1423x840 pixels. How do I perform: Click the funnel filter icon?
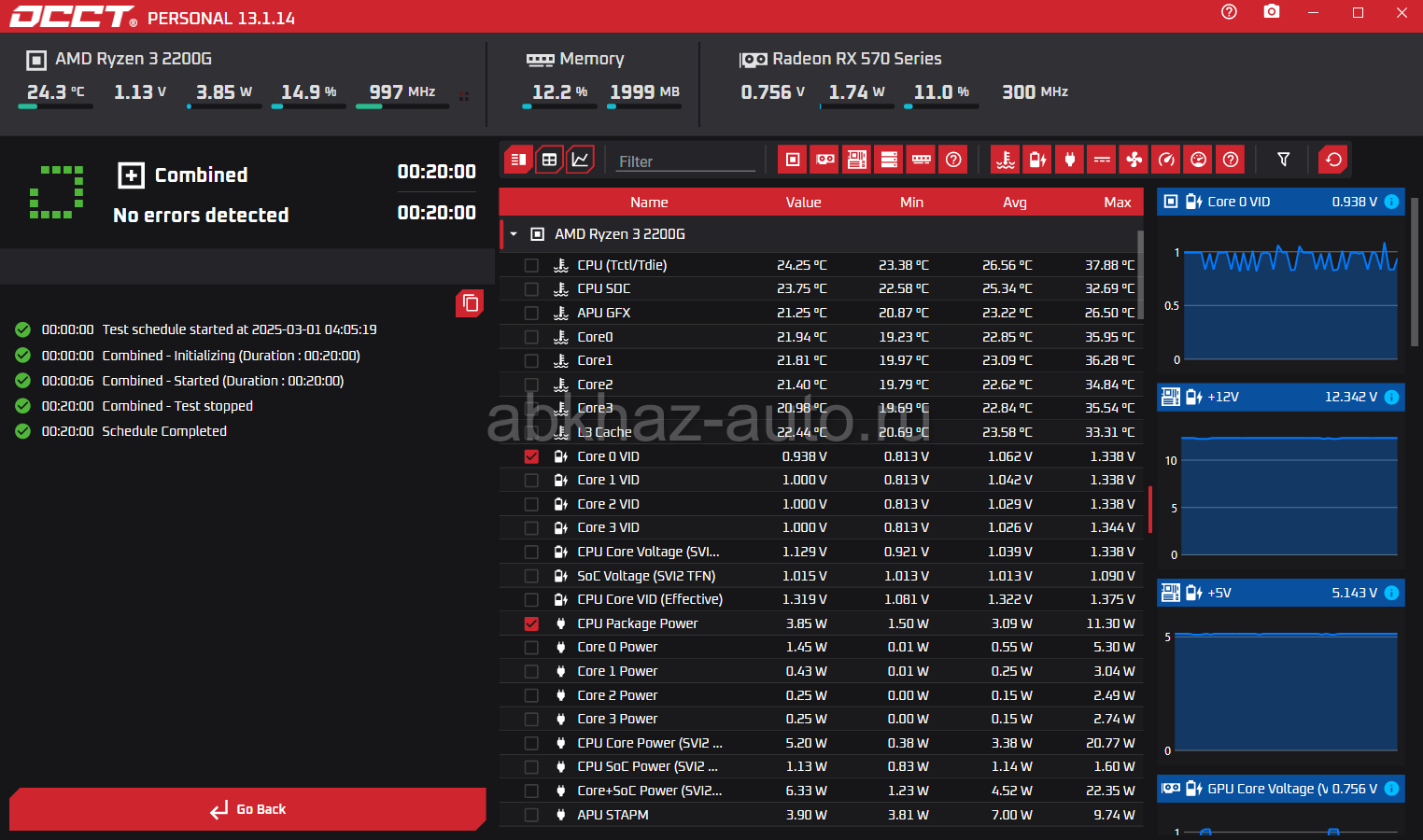(x=1284, y=160)
